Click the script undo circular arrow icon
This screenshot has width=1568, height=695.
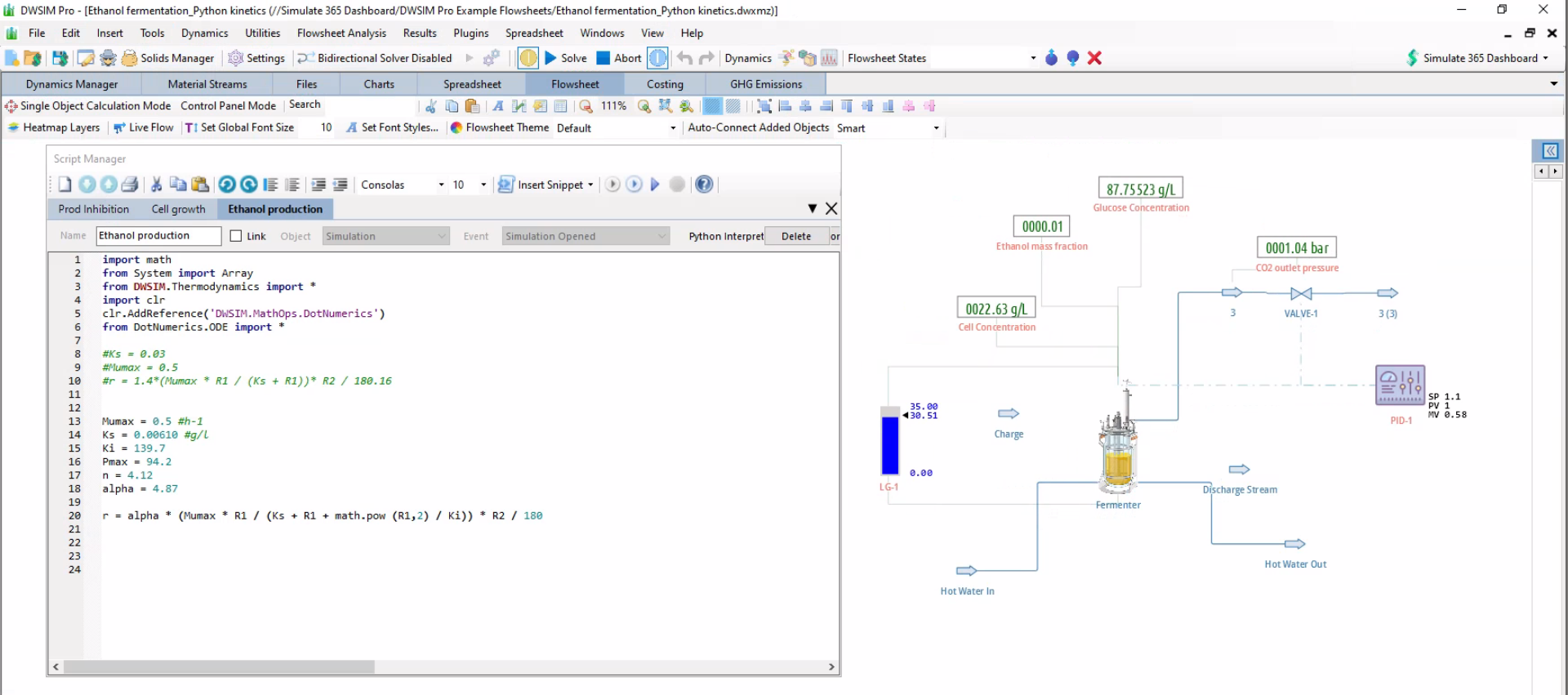(227, 185)
